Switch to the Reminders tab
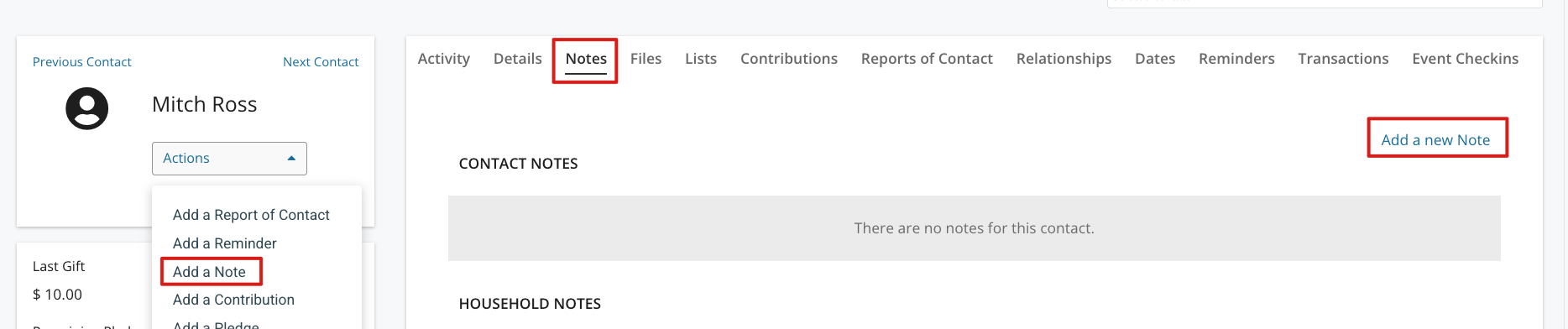Screen dimensions: 1568x329 click(1236, 59)
